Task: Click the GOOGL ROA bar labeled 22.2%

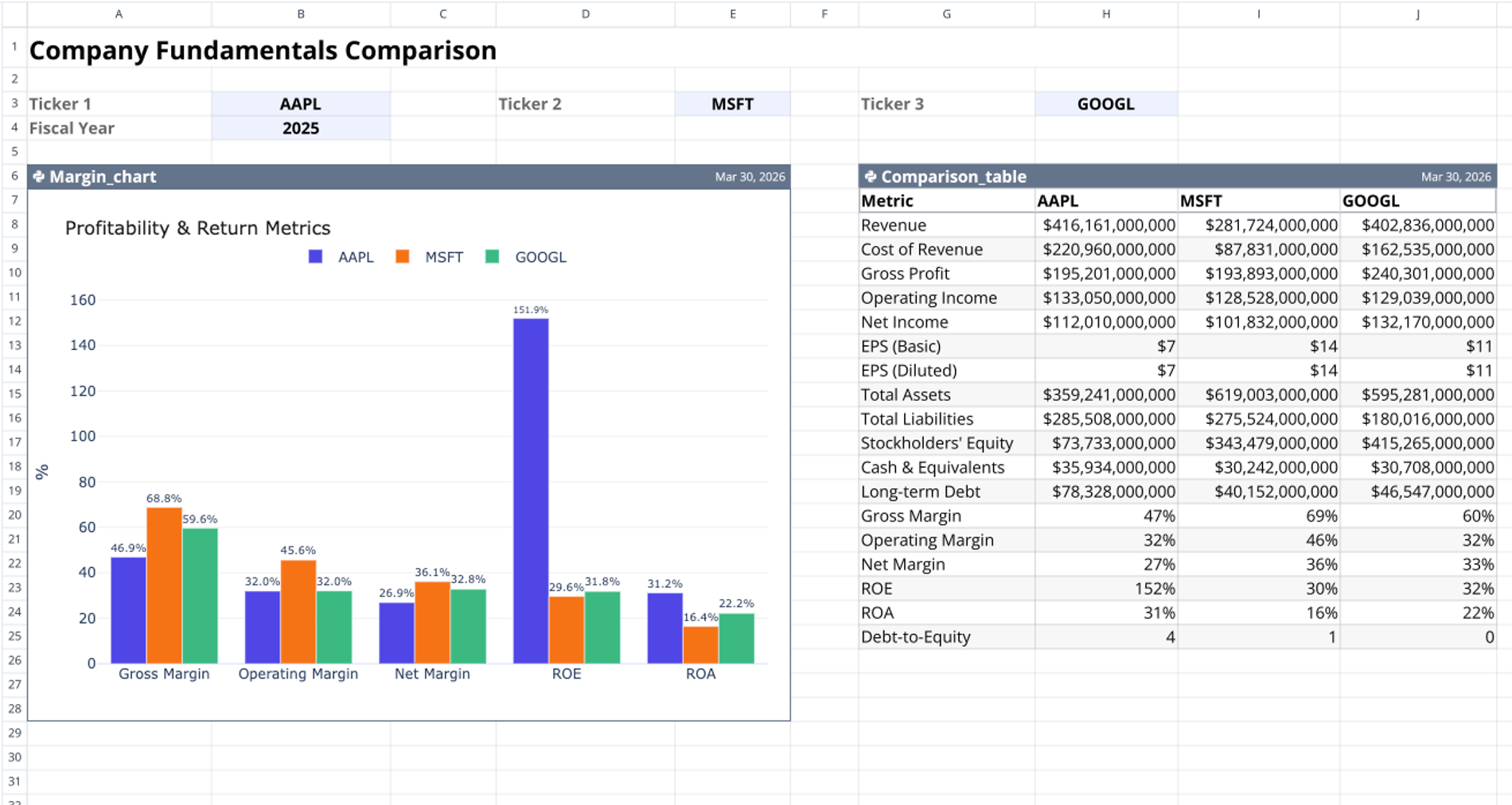Action: [x=737, y=639]
